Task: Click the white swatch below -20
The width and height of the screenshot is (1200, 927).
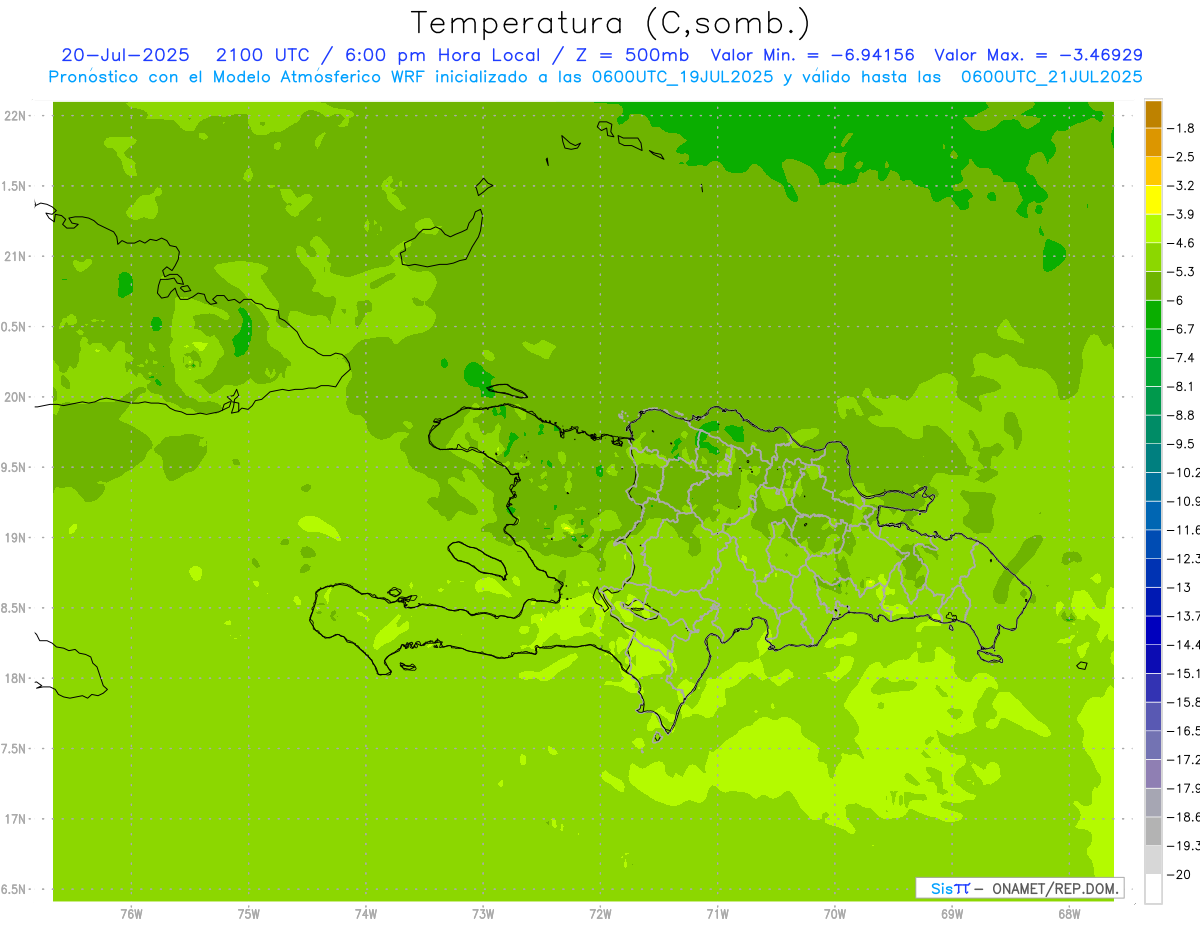Action: 1153,889
